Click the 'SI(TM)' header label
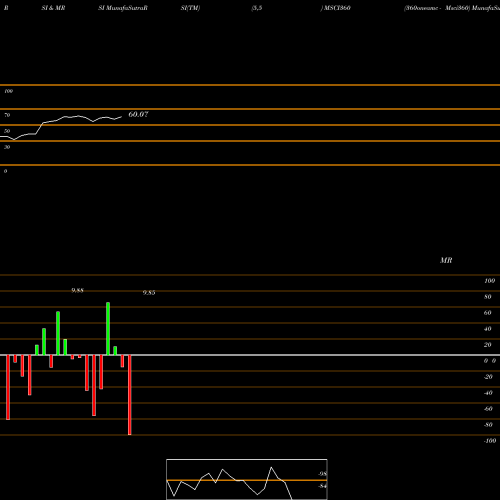This screenshot has height=500, width=500. [x=190, y=8]
